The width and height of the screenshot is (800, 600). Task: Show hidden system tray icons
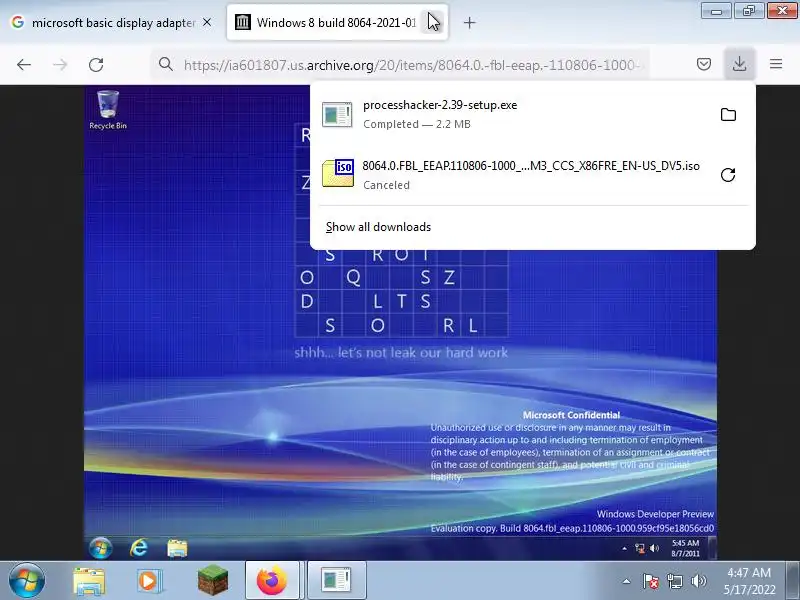pyautogui.click(x=627, y=581)
